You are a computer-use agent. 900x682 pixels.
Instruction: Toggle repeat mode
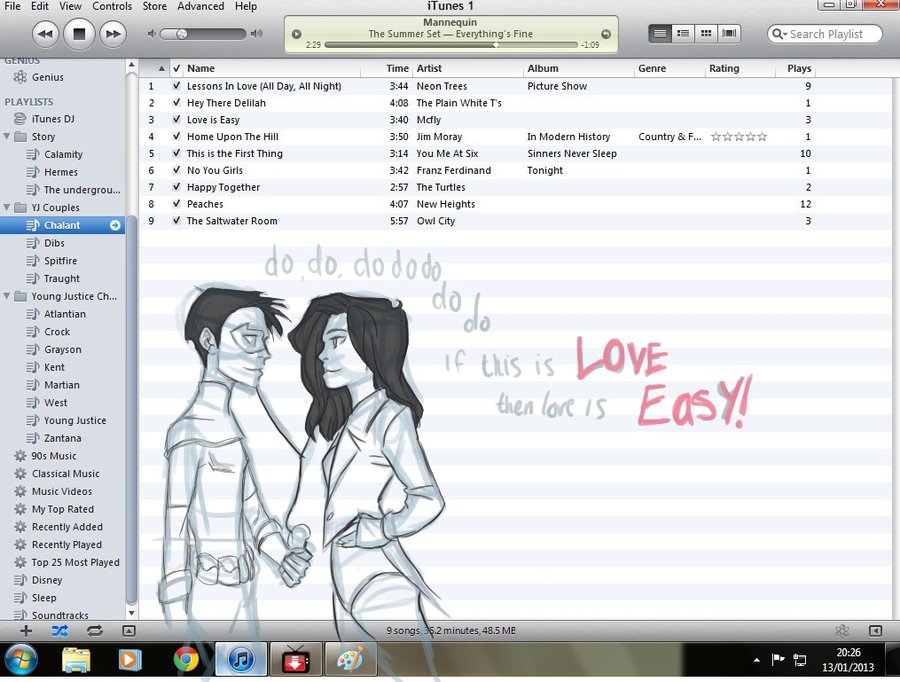(95, 631)
